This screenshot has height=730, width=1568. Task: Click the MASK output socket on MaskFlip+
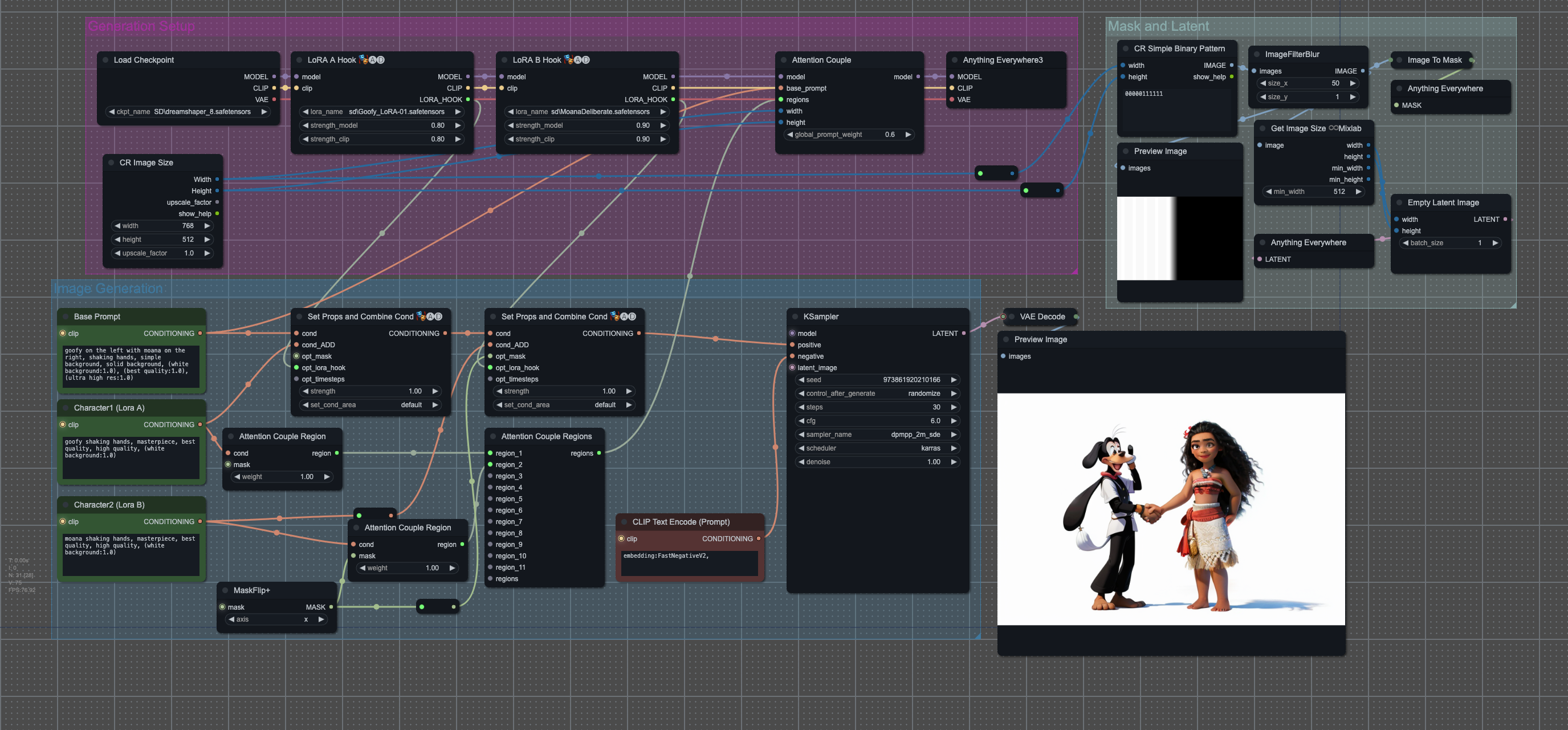[x=331, y=607]
